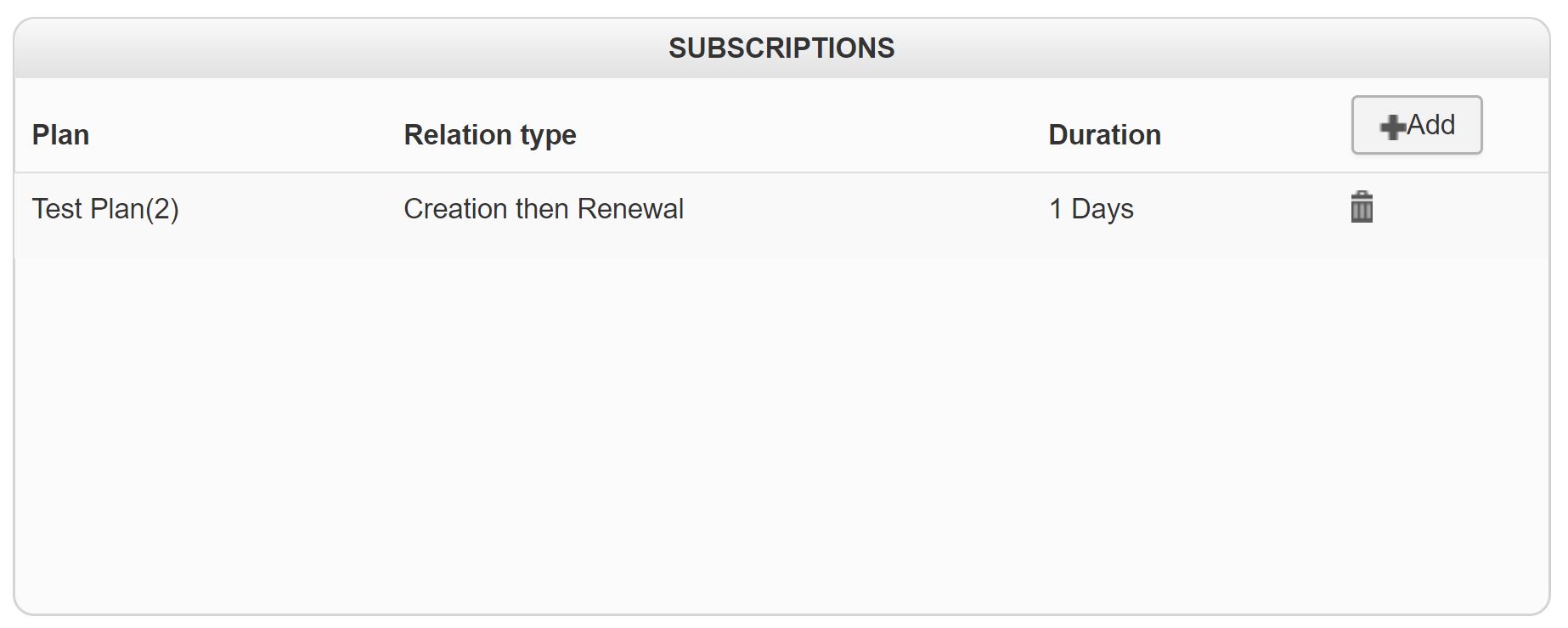Select the Test Plan(2) plan name
This screenshot has height=628, width=1568.
[105, 208]
